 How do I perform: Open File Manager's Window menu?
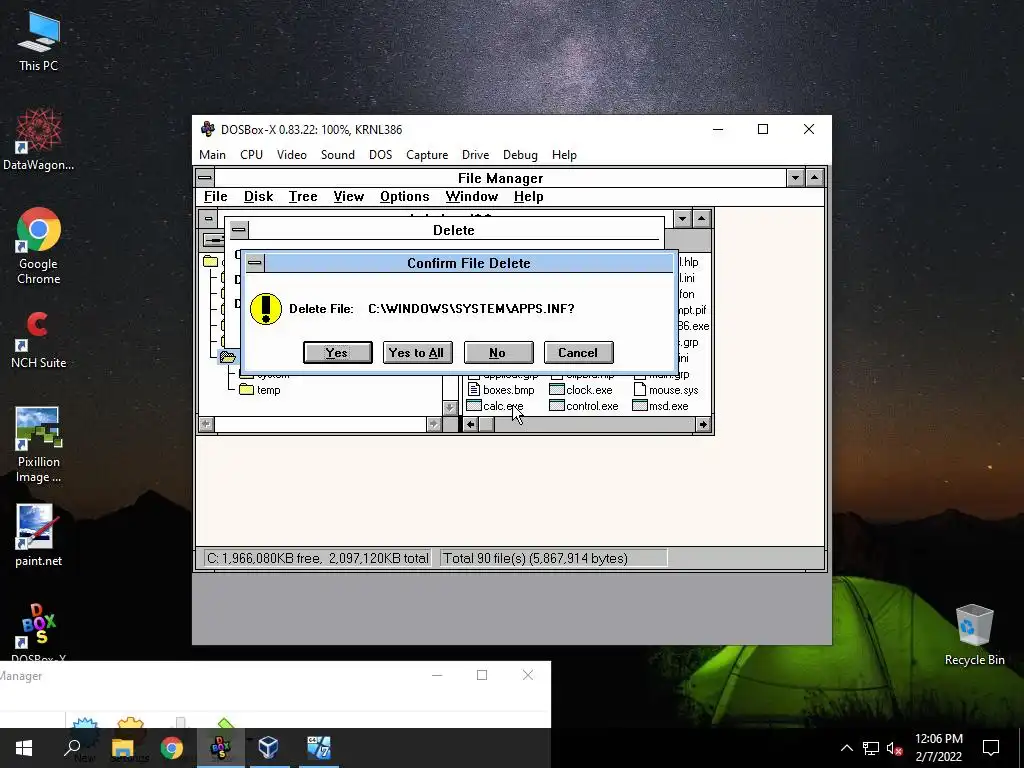click(472, 197)
